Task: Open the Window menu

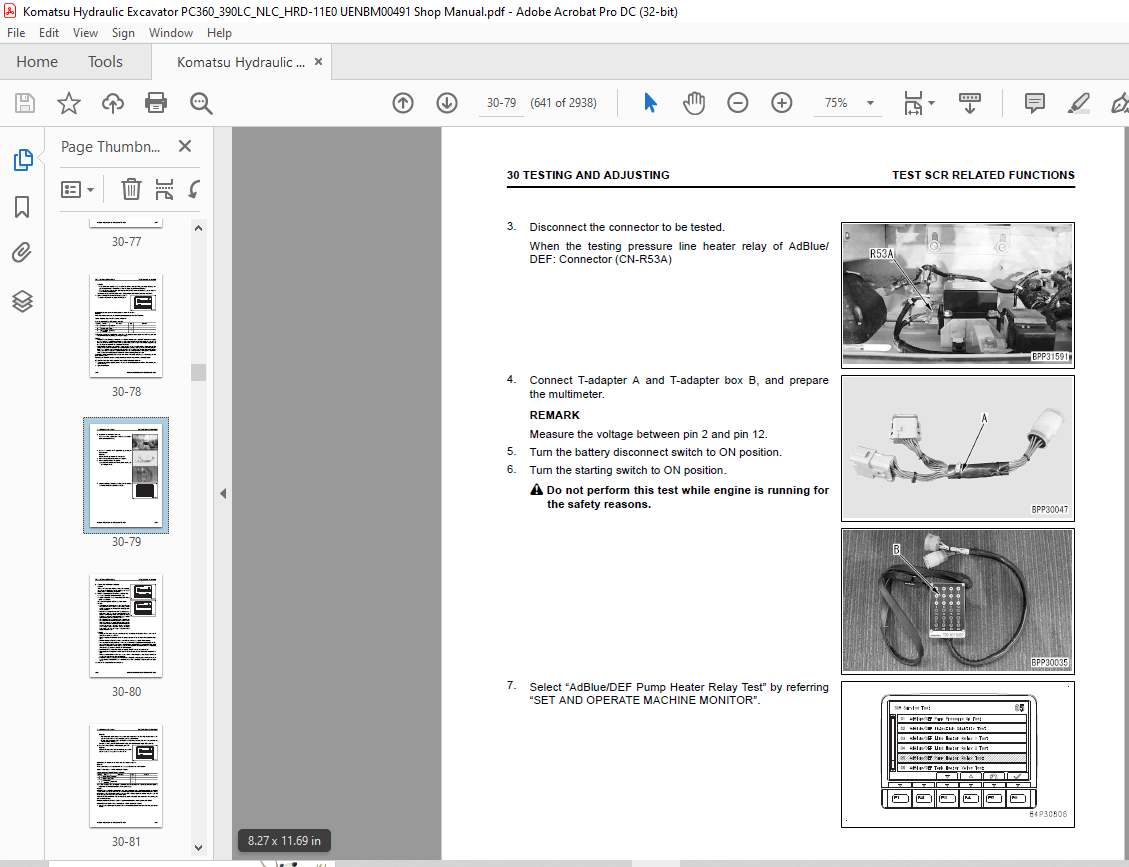Action: pos(171,32)
